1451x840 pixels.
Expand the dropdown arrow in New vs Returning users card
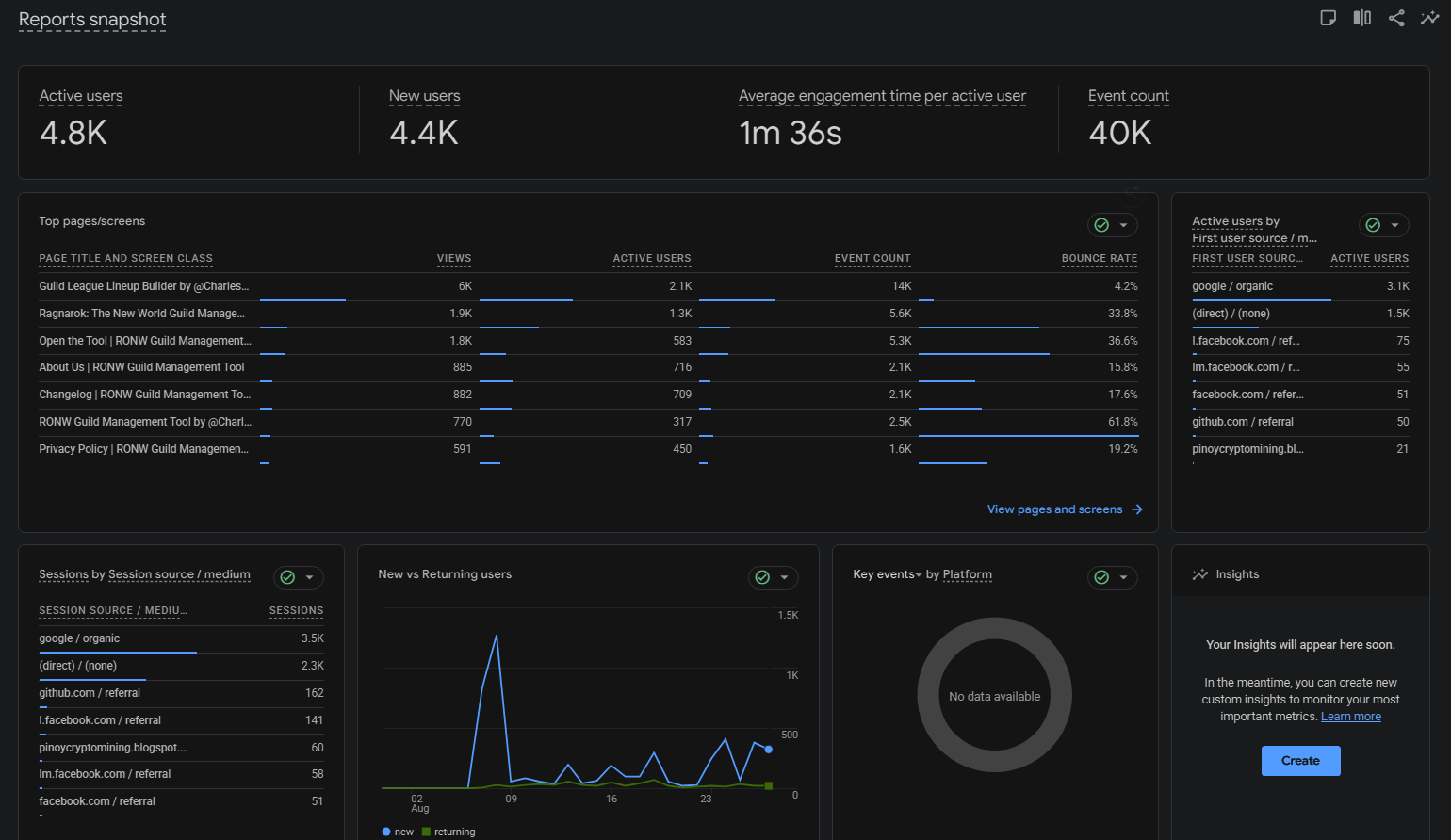pos(784,577)
